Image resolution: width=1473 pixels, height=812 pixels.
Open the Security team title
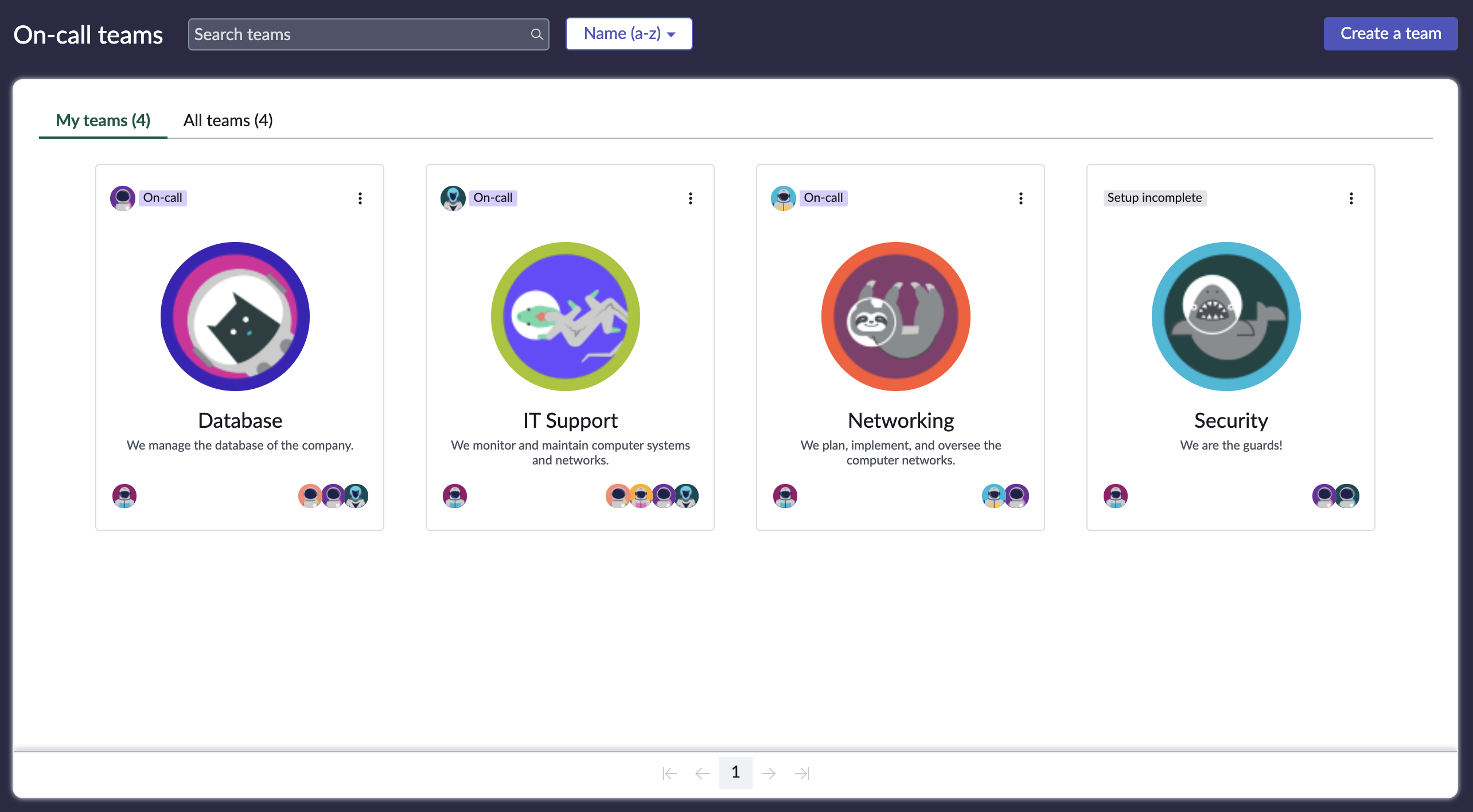(x=1231, y=420)
